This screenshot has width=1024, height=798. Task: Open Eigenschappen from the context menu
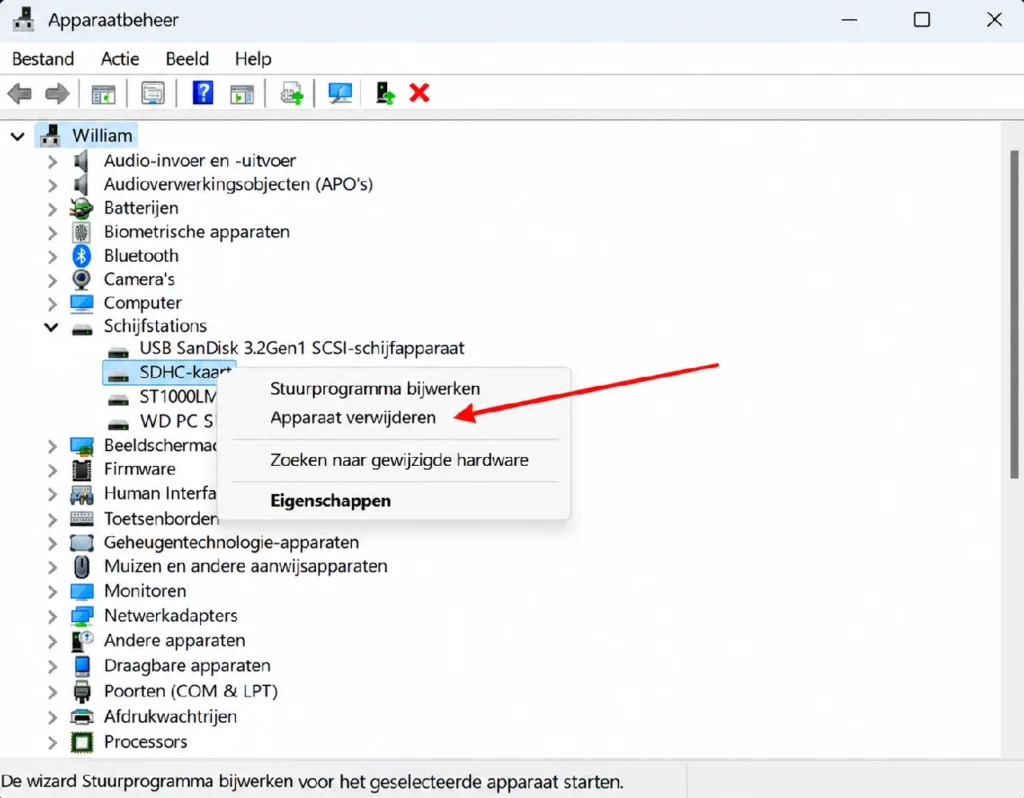coord(330,501)
